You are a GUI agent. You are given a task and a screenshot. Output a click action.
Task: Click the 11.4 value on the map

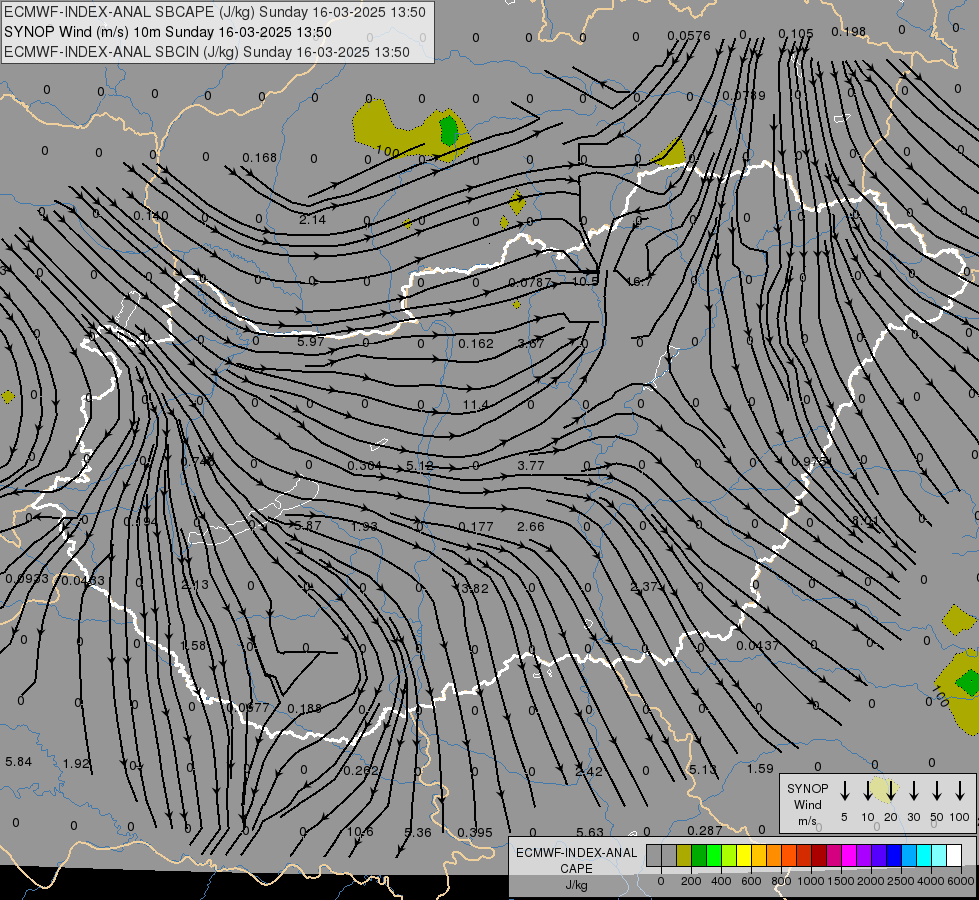(x=476, y=405)
